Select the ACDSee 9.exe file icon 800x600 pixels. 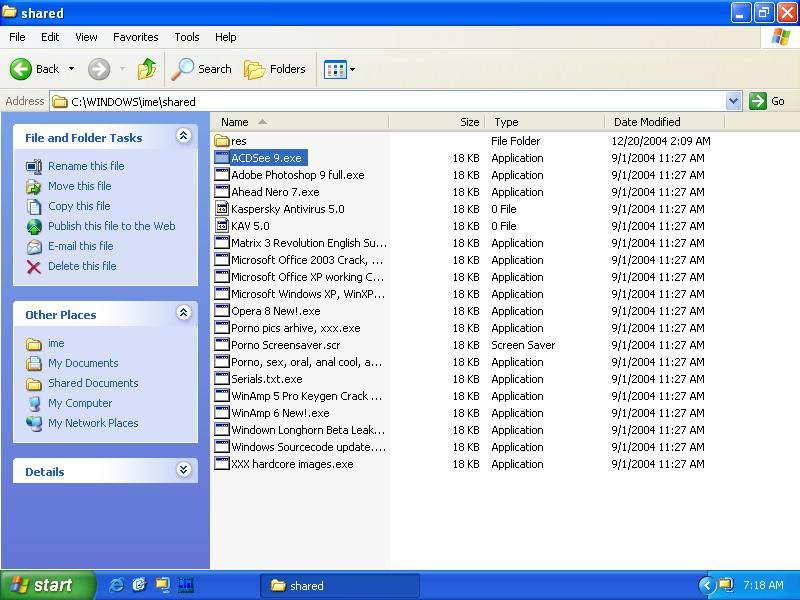(x=221, y=158)
